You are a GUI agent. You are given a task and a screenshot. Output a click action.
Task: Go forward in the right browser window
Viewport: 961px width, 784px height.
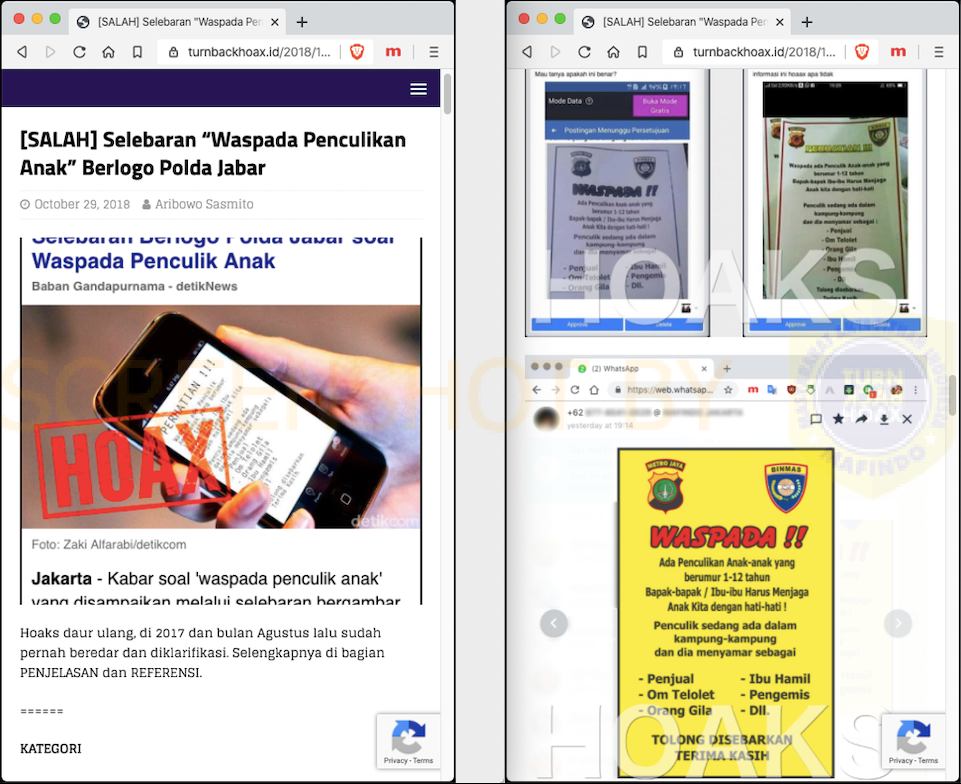555,52
